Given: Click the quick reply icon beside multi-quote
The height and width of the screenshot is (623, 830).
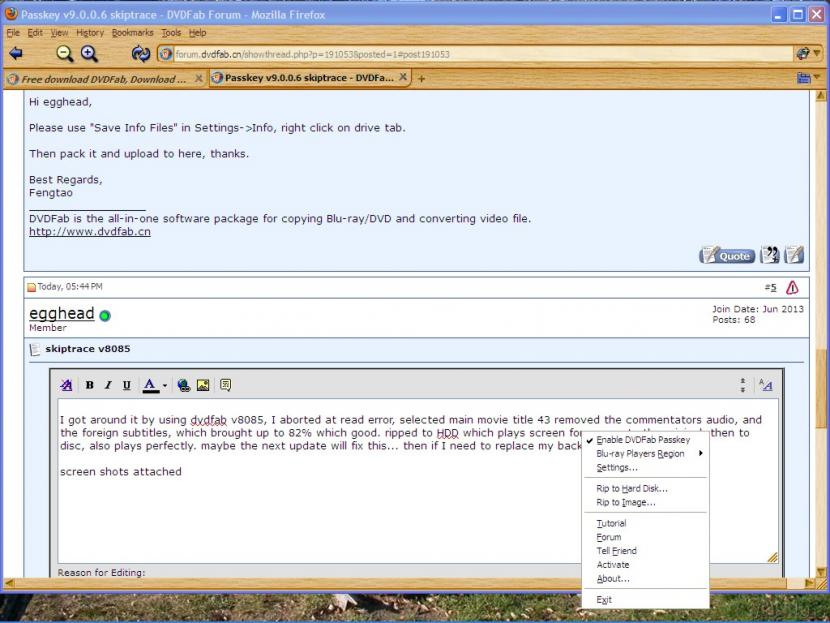Looking at the screenshot, I should coord(794,255).
